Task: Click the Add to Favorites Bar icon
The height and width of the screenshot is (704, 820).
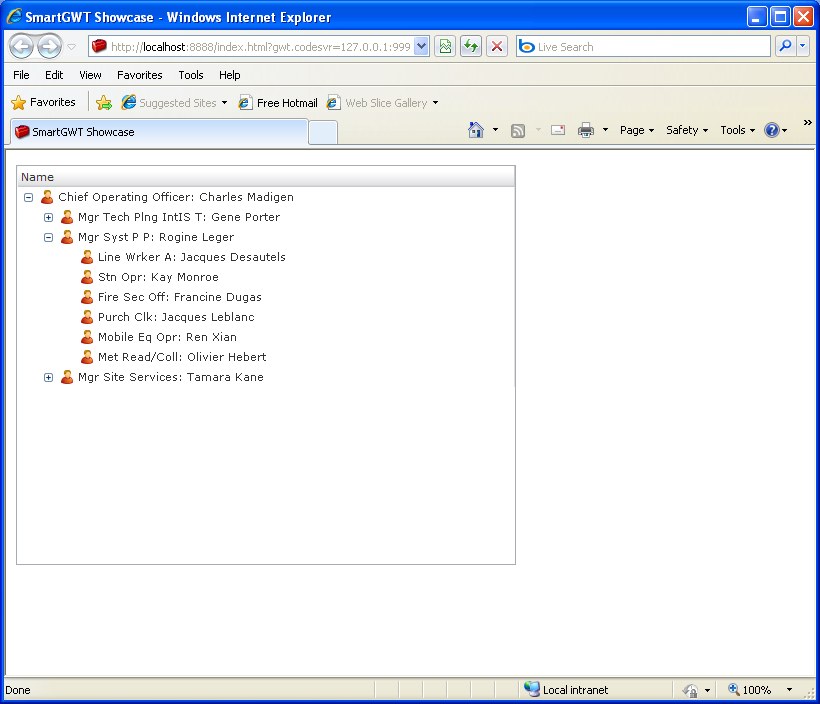Action: tap(104, 103)
